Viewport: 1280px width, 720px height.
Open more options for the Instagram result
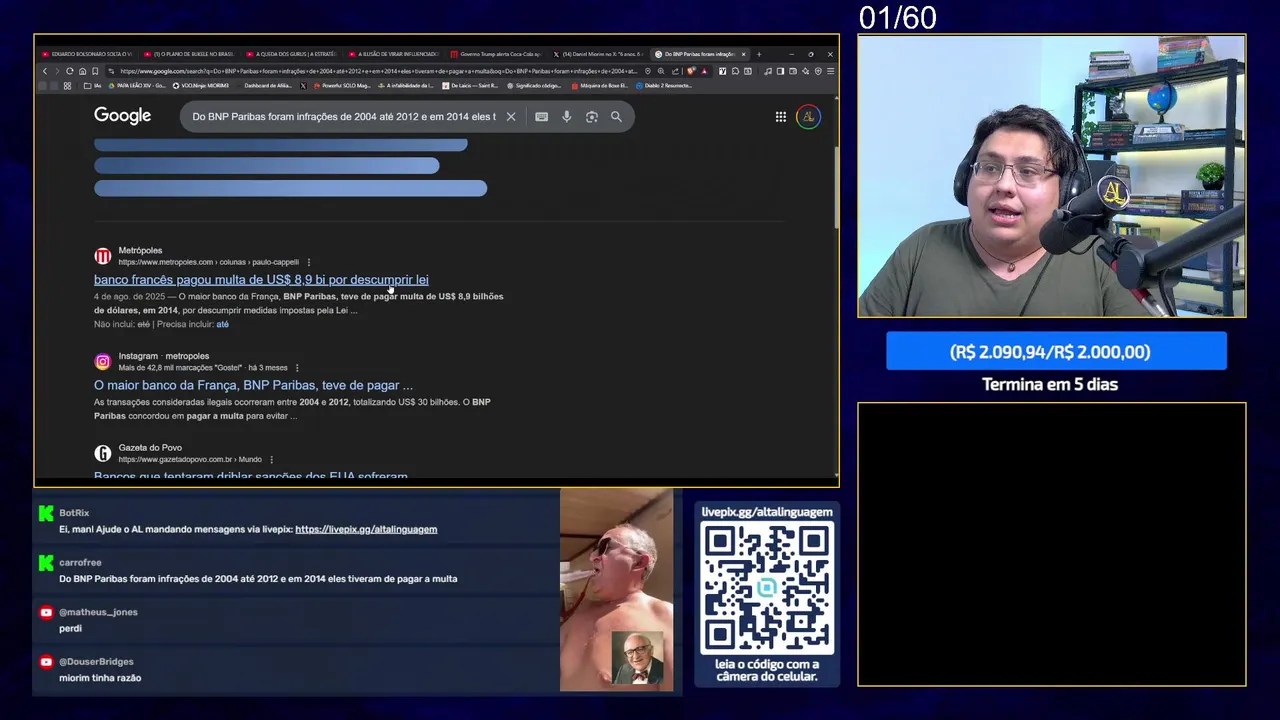coord(297,368)
